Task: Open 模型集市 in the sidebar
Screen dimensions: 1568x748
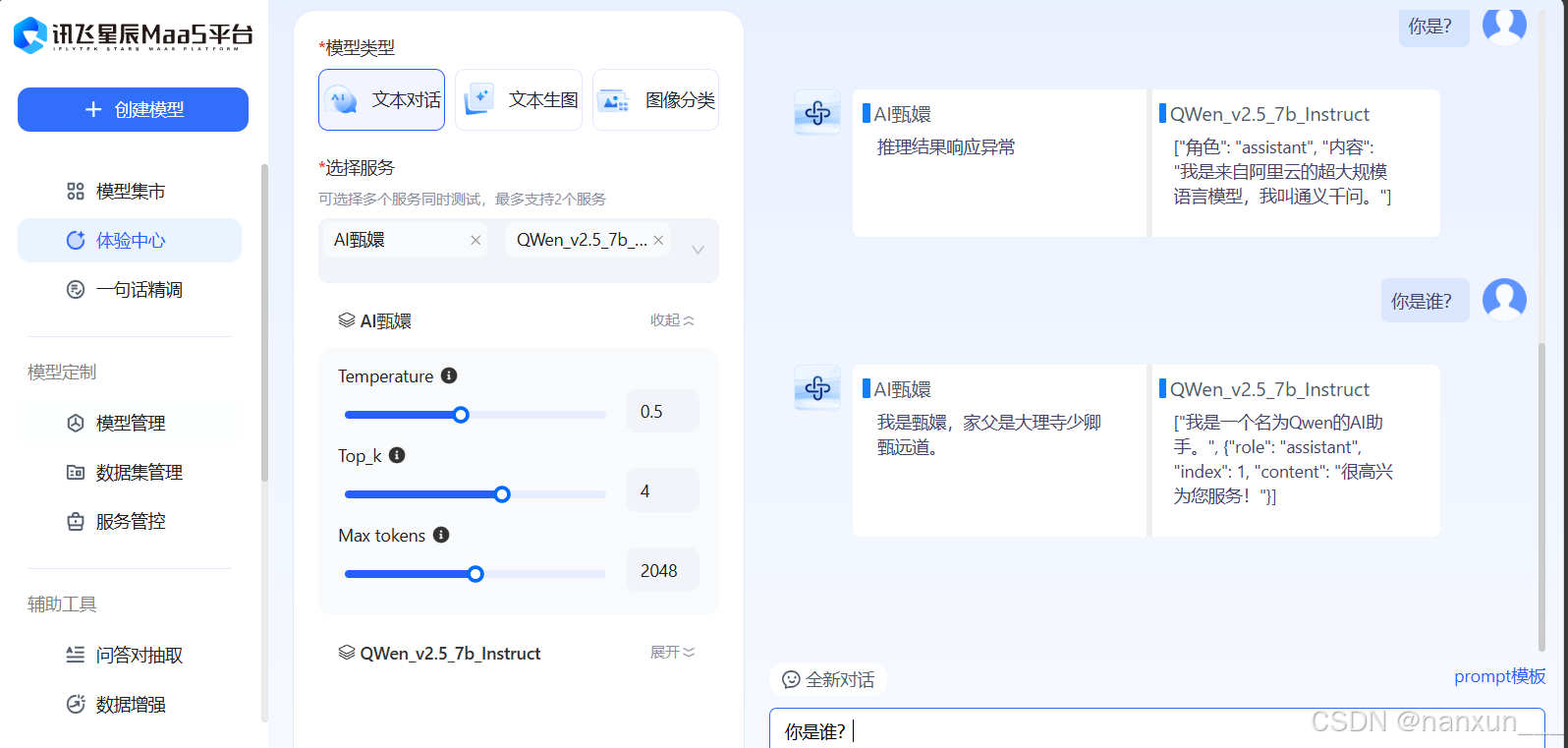Action: tap(130, 191)
